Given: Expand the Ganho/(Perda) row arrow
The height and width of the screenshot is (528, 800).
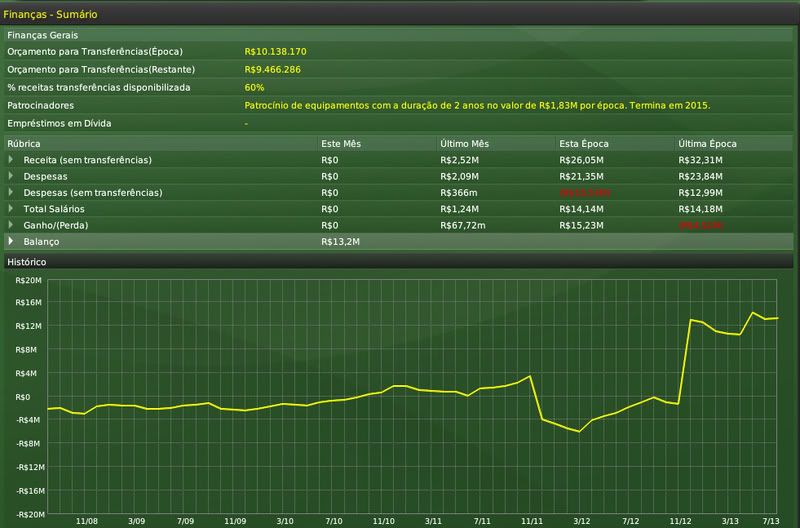Looking at the screenshot, I should click(x=12, y=224).
